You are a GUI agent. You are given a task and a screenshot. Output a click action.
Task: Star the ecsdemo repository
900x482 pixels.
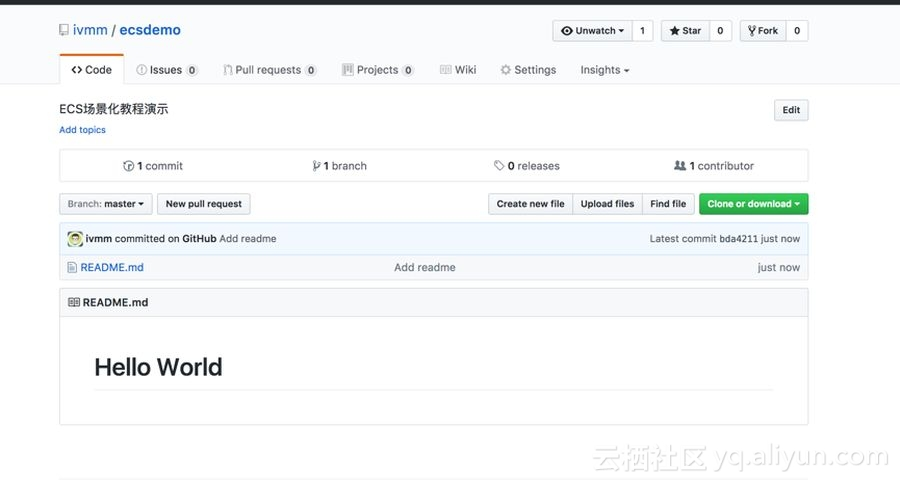click(x=685, y=31)
